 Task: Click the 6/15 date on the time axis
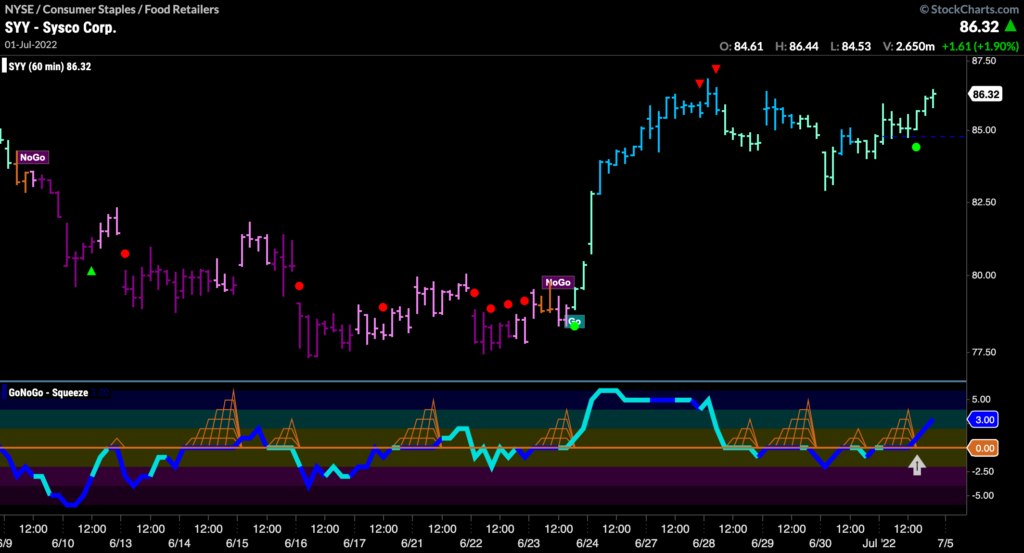(x=237, y=543)
